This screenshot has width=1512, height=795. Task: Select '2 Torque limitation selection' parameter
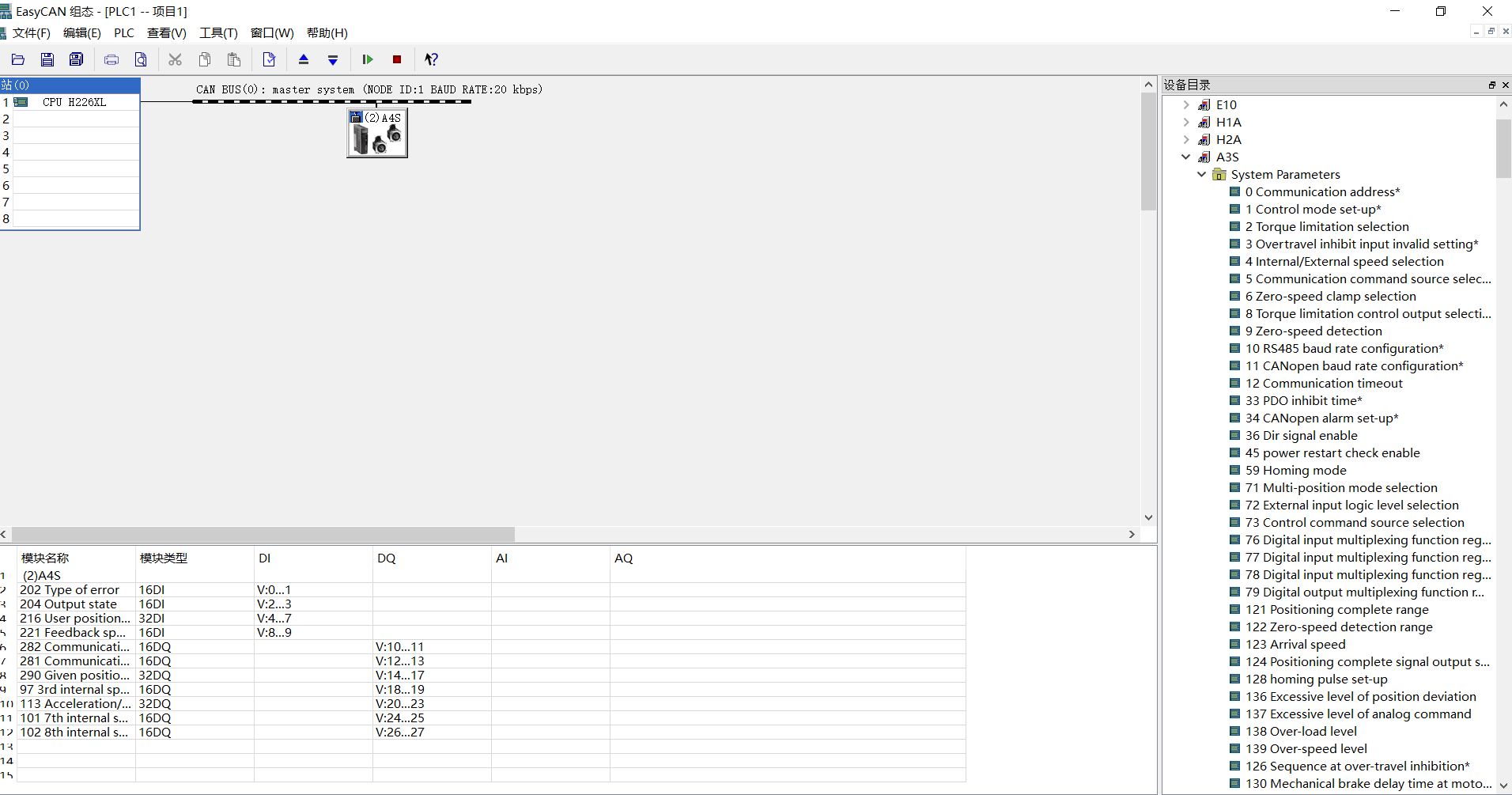[x=1327, y=226]
